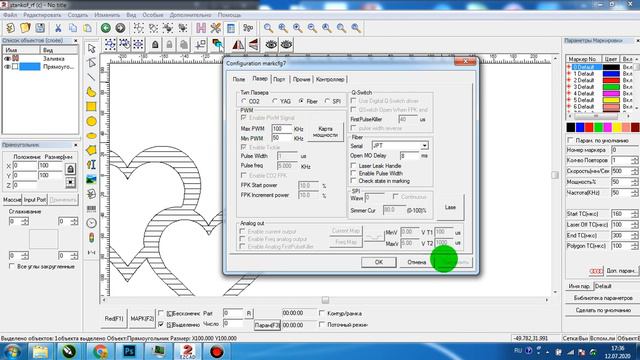Cut selection with the scissors icon
640x360 pixels.
pos(58,28)
